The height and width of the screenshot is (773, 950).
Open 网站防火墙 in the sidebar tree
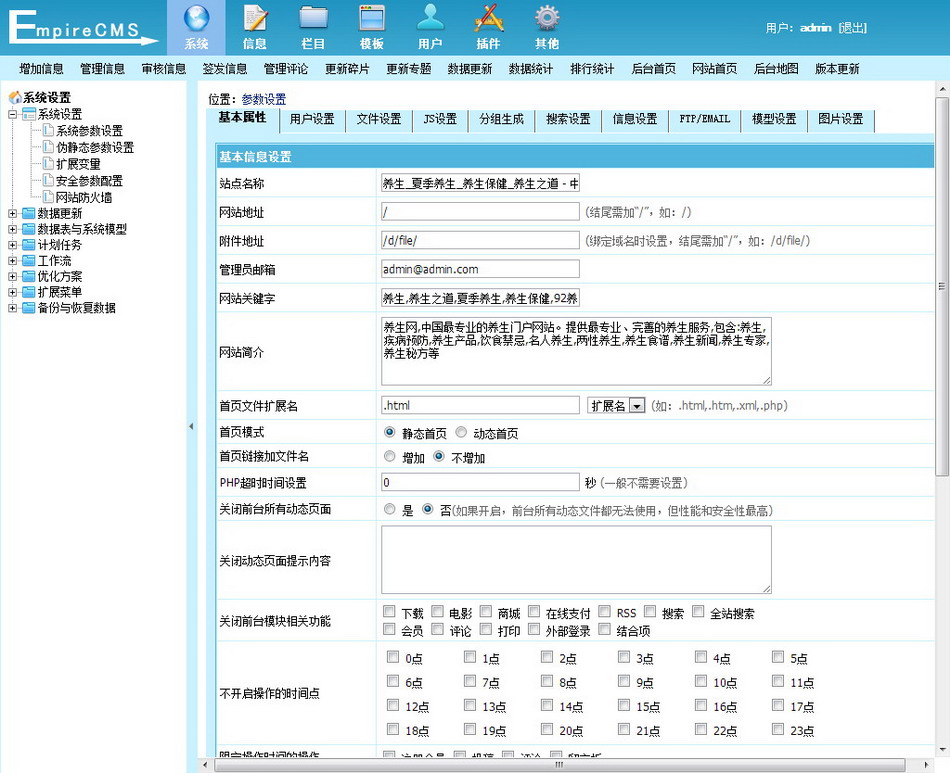click(x=84, y=197)
